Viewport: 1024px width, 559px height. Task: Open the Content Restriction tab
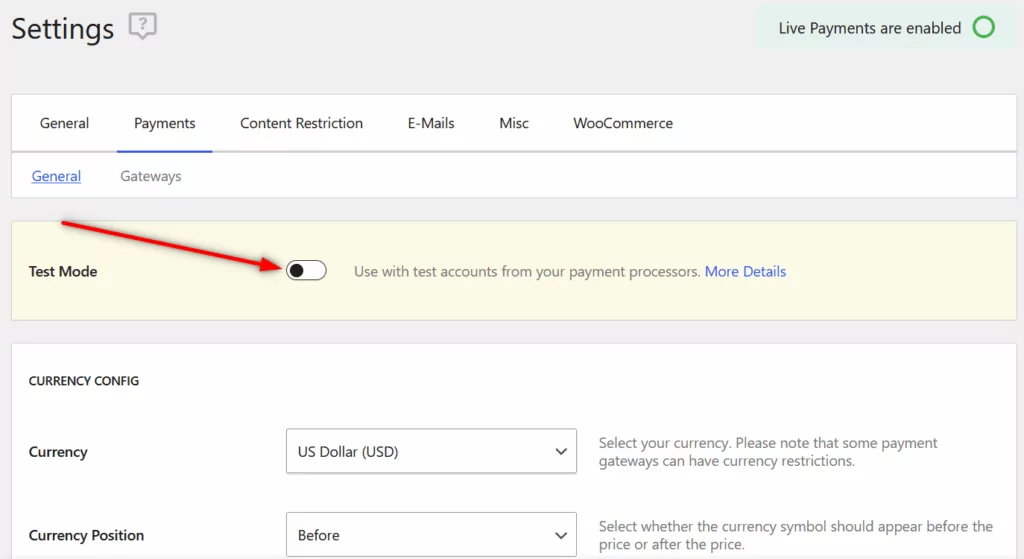[x=301, y=123]
